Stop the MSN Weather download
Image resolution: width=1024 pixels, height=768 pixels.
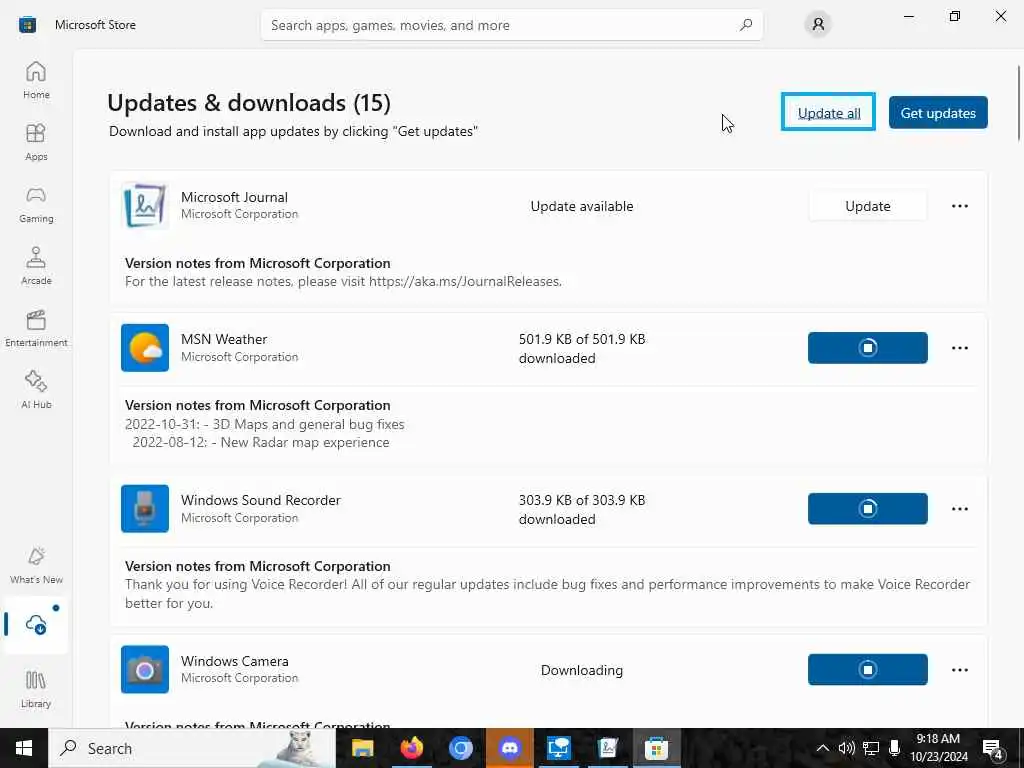(x=867, y=347)
